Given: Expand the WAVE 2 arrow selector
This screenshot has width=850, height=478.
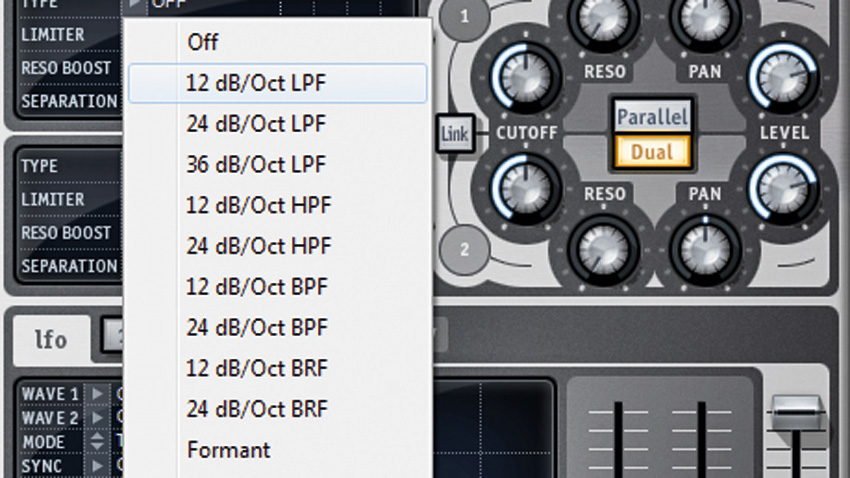Looking at the screenshot, I should point(98,418).
